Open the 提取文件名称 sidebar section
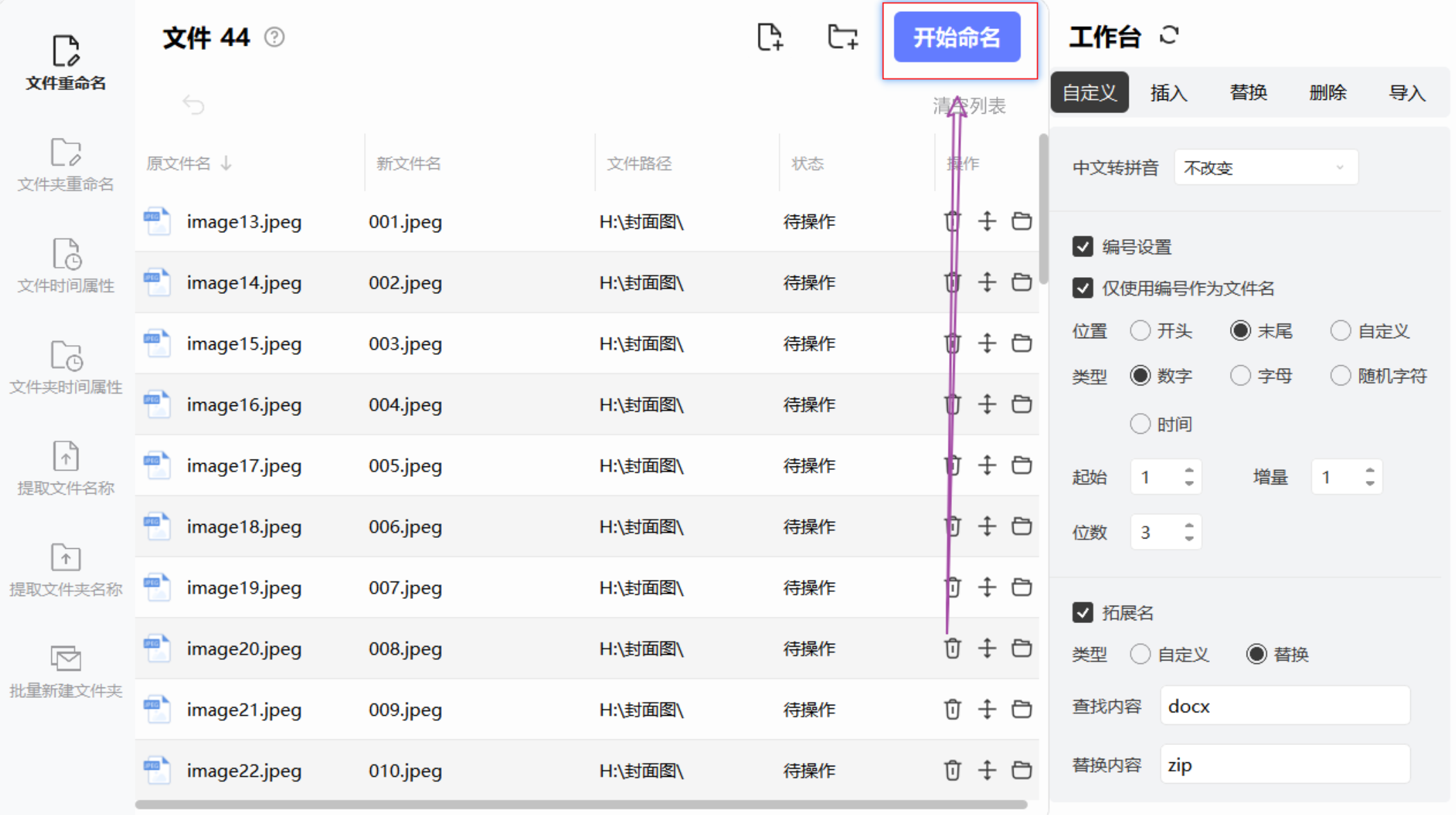Image resolution: width=1456 pixels, height=815 pixels. [x=66, y=468]
